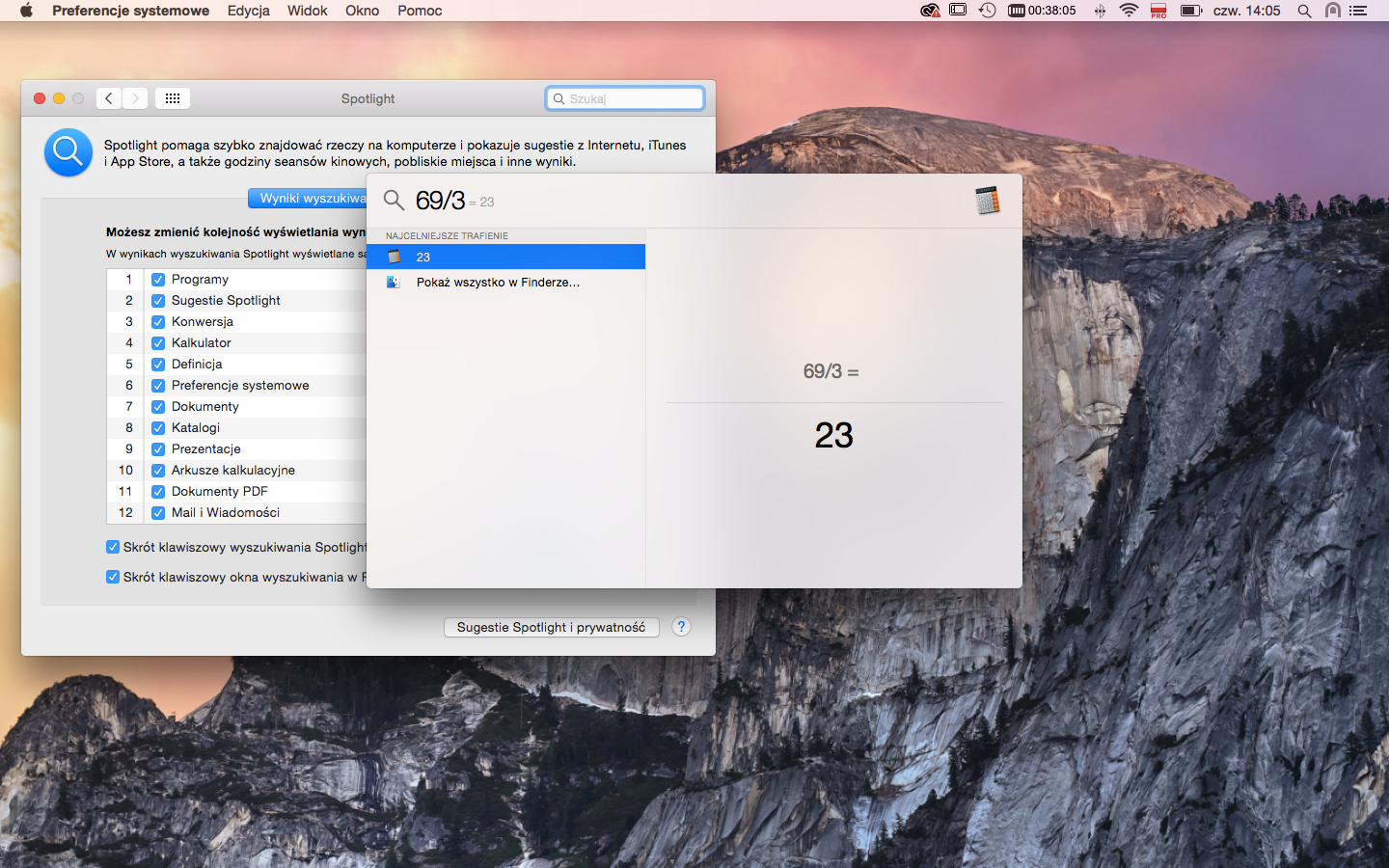Select the 23 top hit result

point(506,257)
